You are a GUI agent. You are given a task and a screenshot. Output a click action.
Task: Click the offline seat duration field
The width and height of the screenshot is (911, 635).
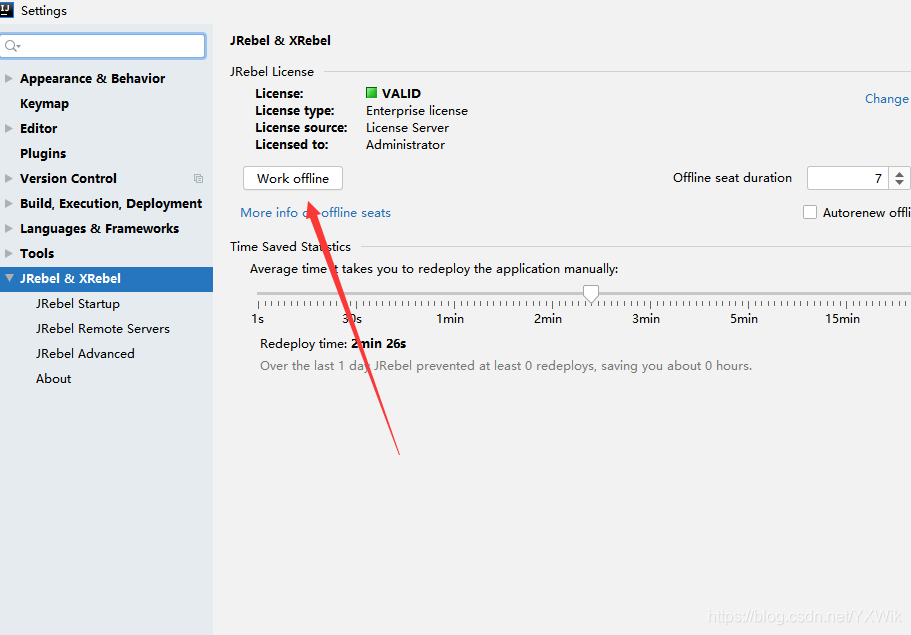[x=848, y=178]
